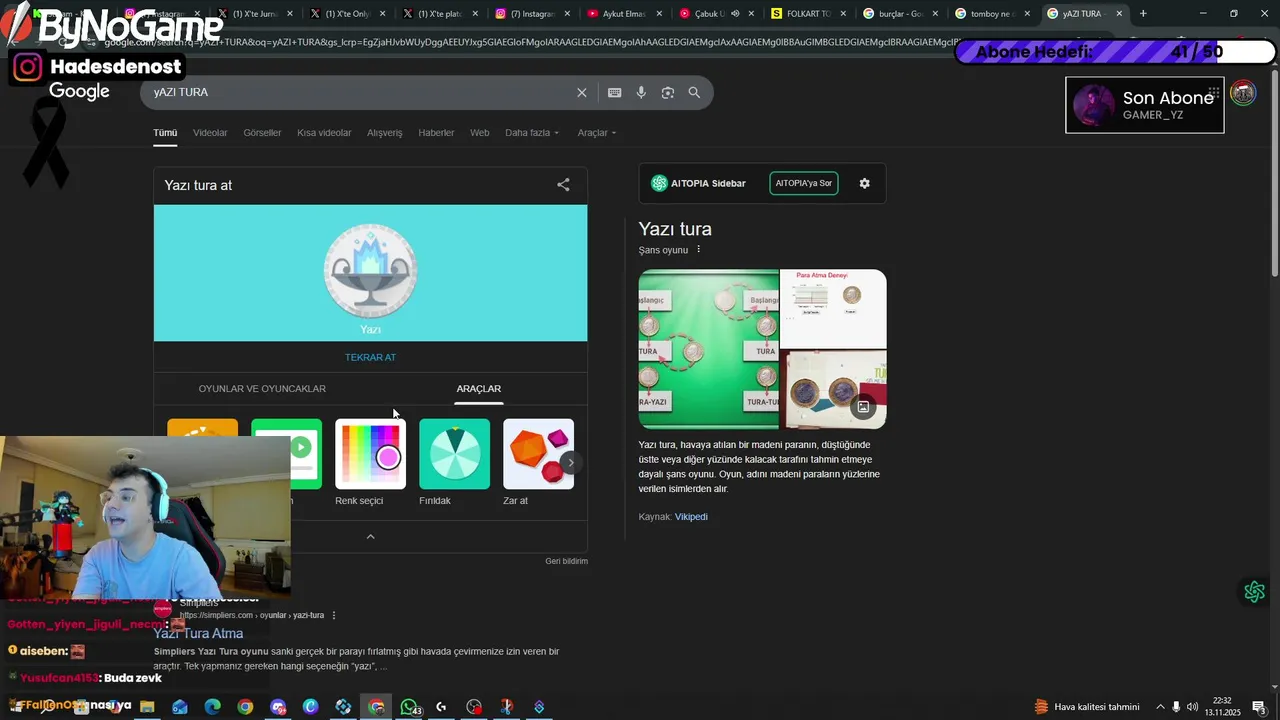This screenshot has height=720, width=1280.
Task: Go to Google homepage via logo
Action: pos(79,92)
